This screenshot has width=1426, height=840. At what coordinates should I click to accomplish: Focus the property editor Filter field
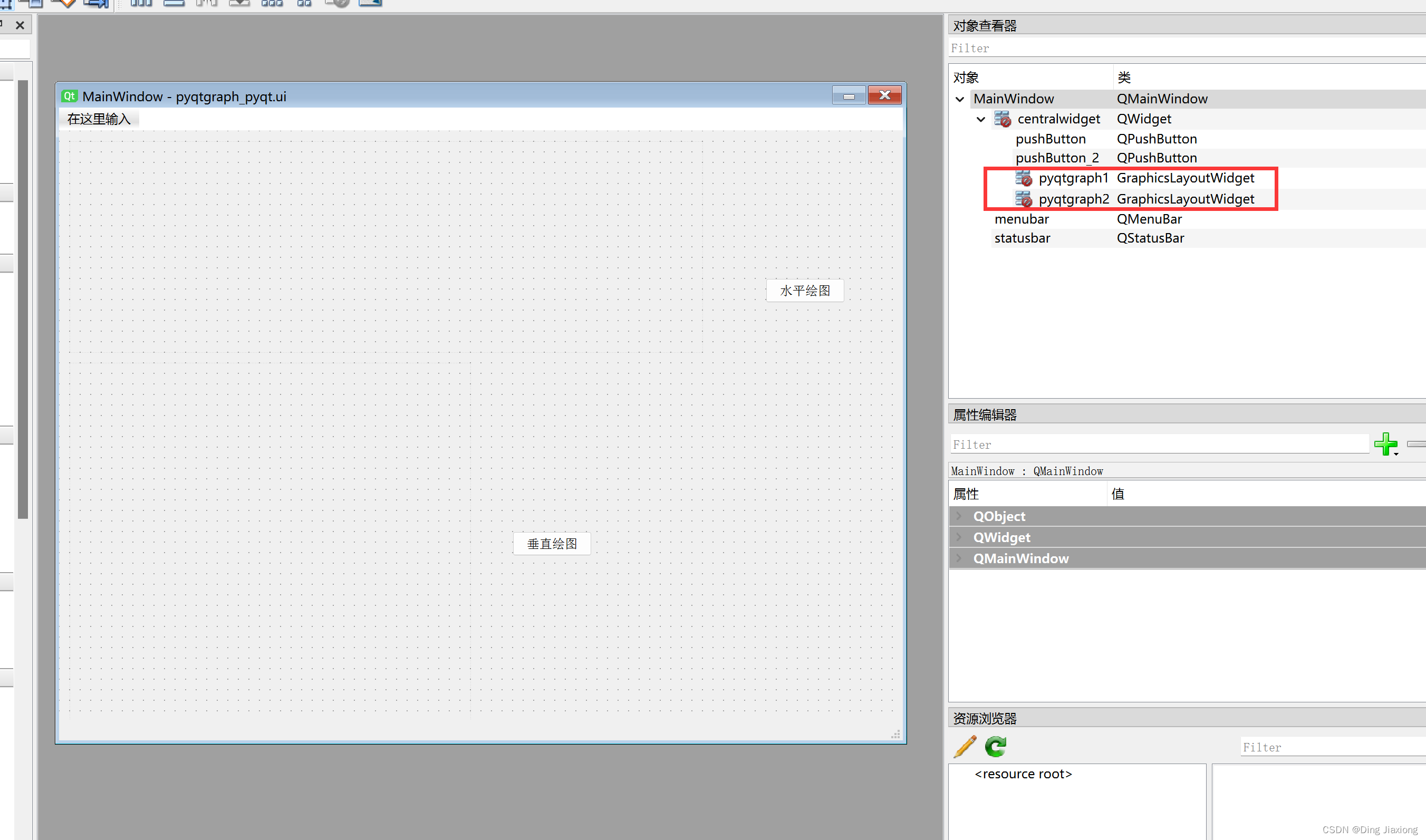pos(1159,445)
